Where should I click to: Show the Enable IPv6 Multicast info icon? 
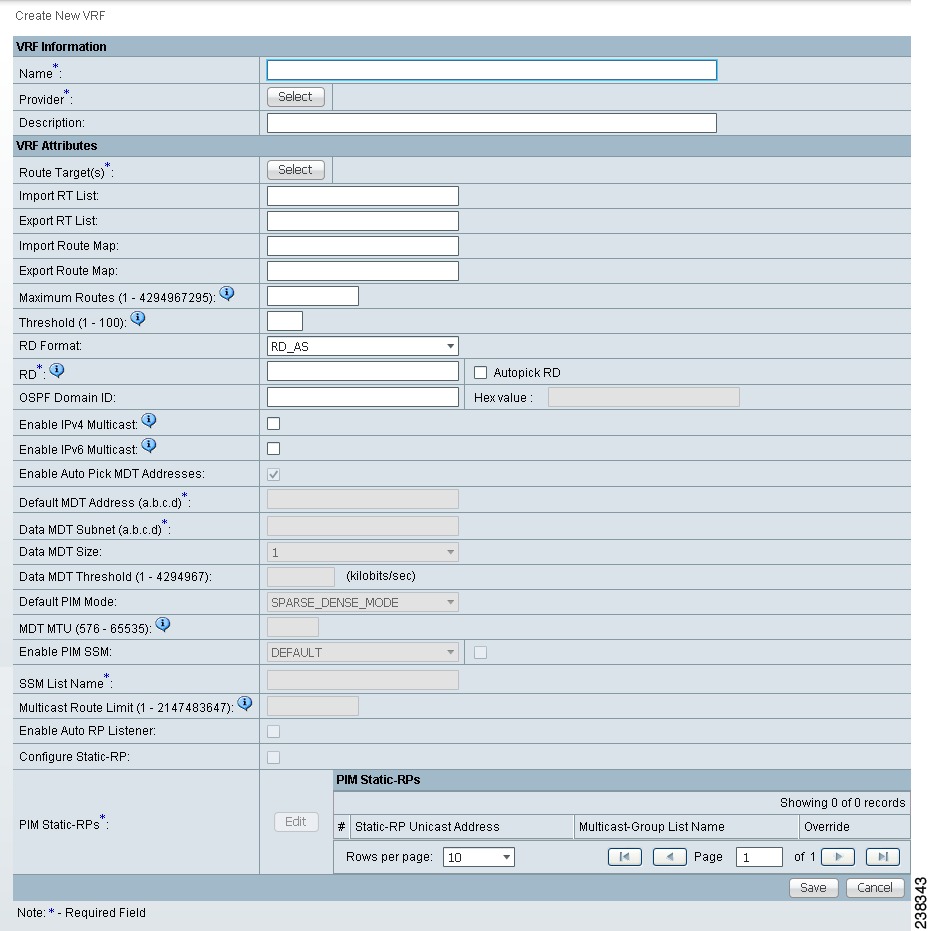point(149,445)
